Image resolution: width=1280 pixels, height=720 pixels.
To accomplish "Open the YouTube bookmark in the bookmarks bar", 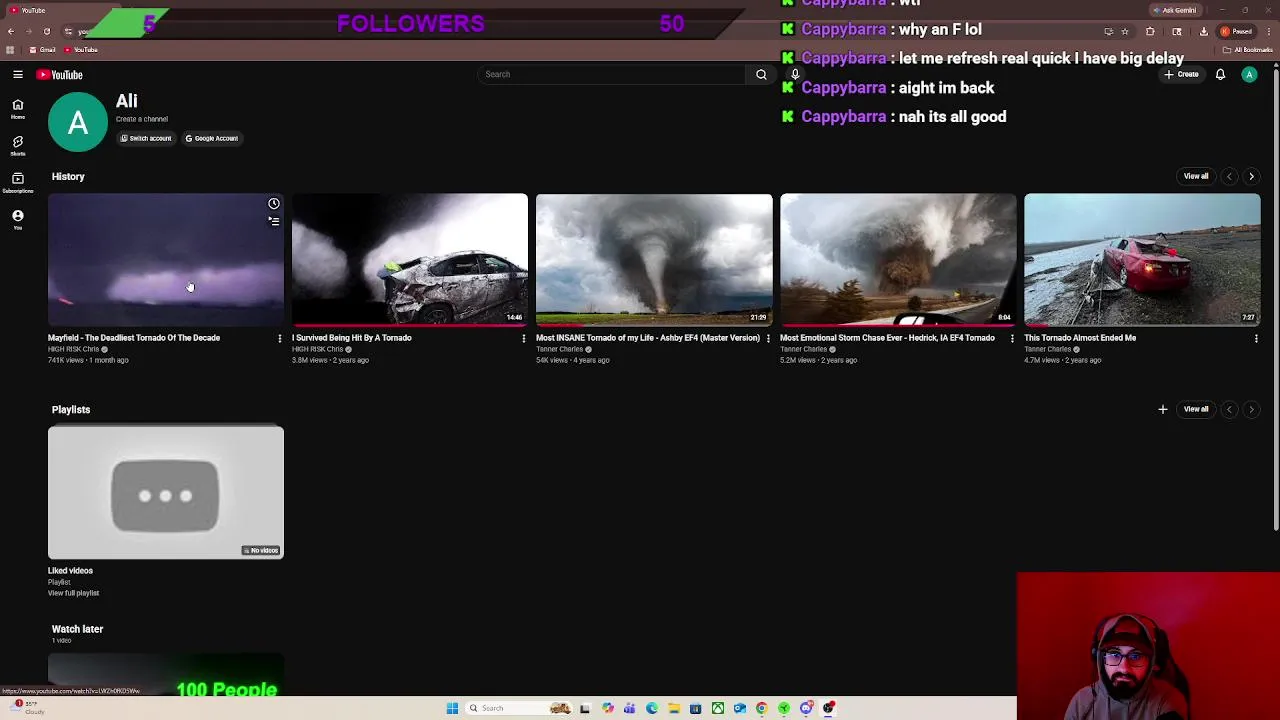I will [x=80, y=50].
